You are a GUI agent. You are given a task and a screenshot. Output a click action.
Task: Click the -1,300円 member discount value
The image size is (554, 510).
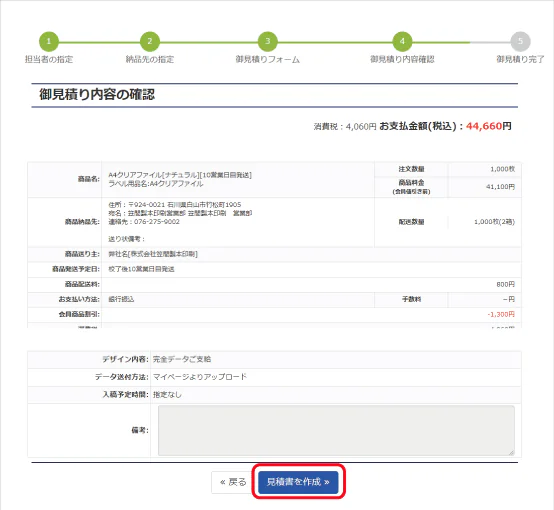(501, 314)
